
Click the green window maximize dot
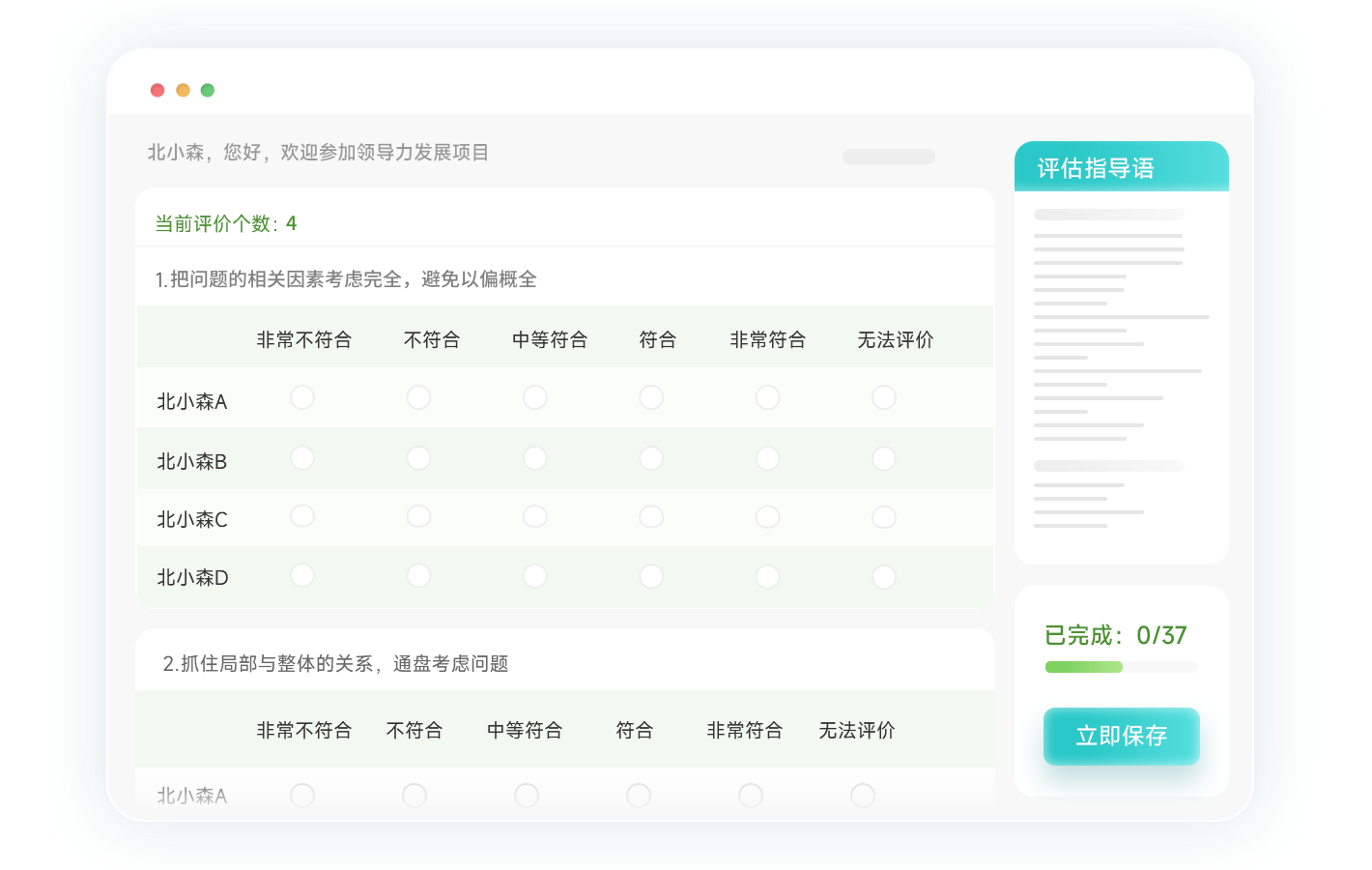pos(208,90)
